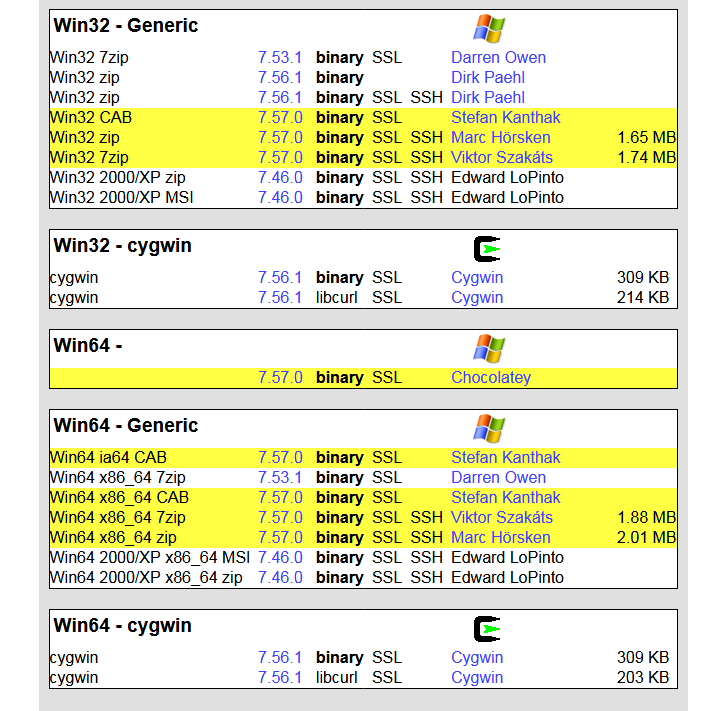
Task: Click the Win64 - cygwin heading
Action: pos(122,626)
